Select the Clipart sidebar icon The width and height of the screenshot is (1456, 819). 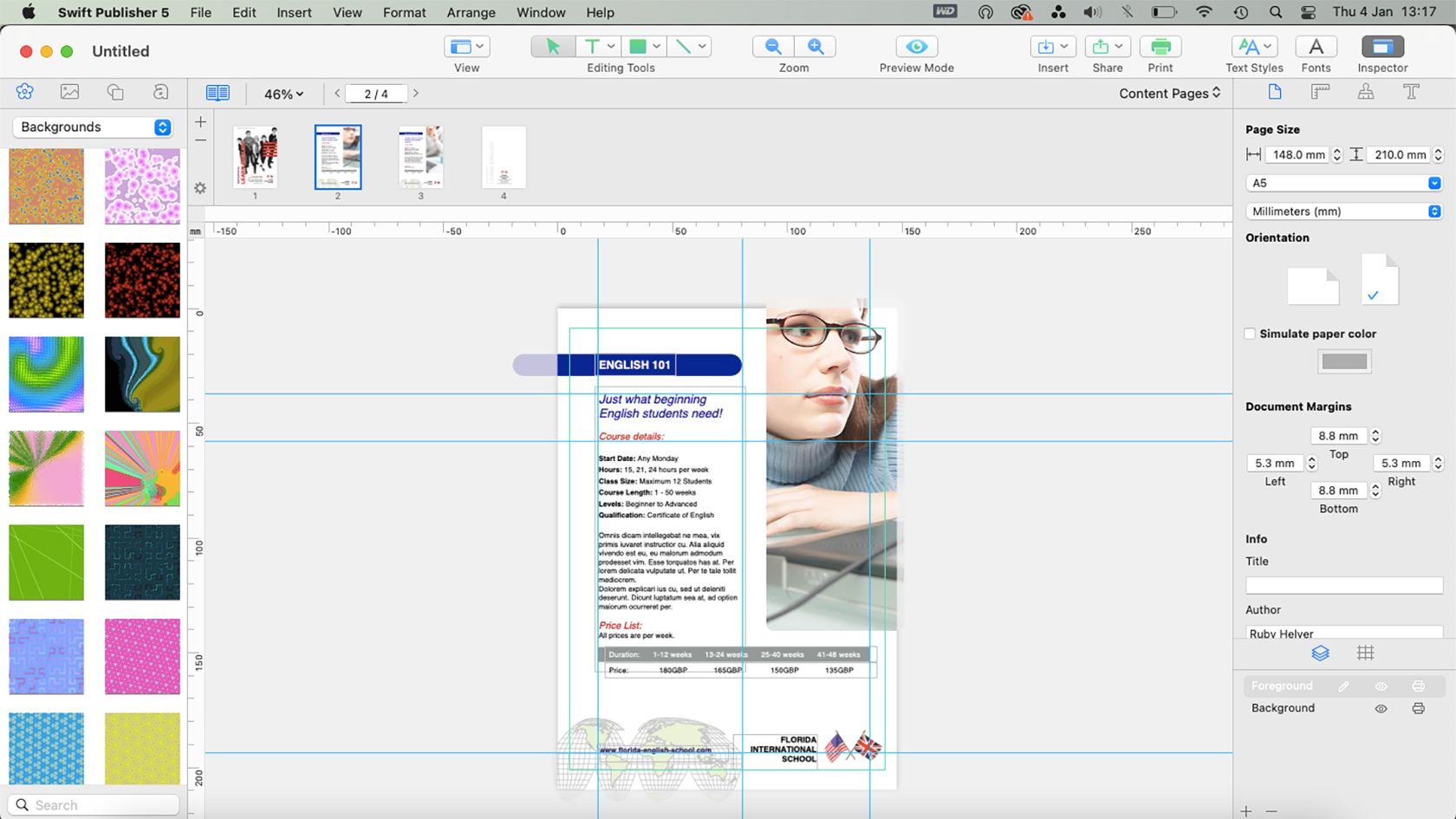[24, 91]
